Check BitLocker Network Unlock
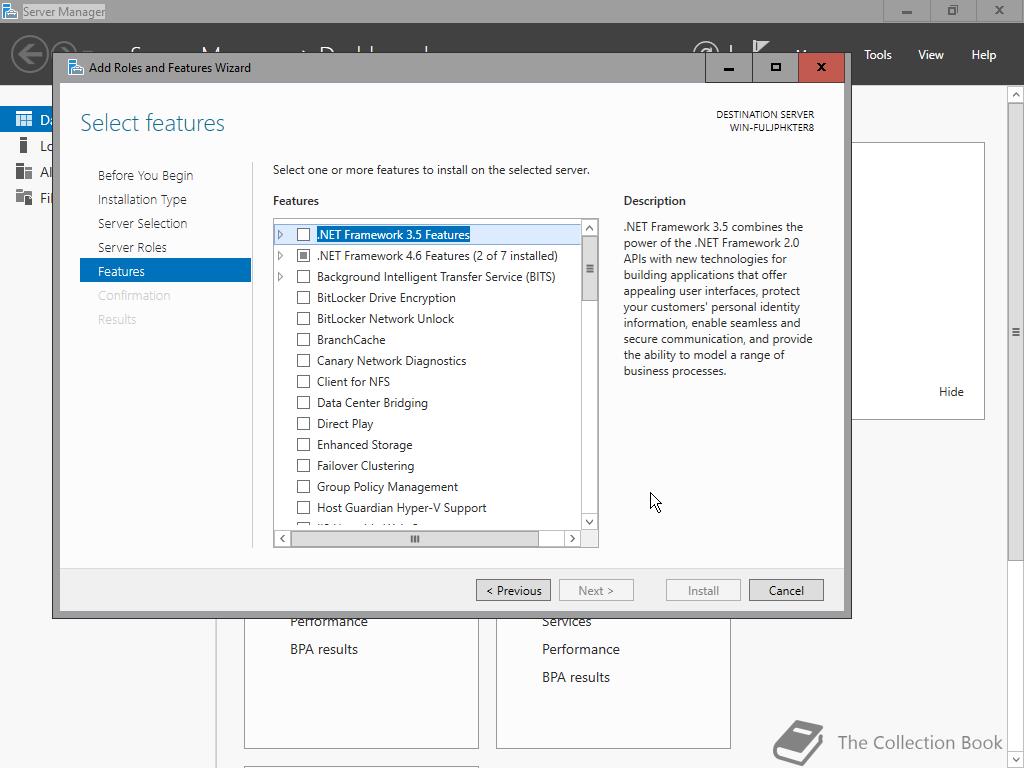This screenshot has height=768, width=1024. point(303,318)
